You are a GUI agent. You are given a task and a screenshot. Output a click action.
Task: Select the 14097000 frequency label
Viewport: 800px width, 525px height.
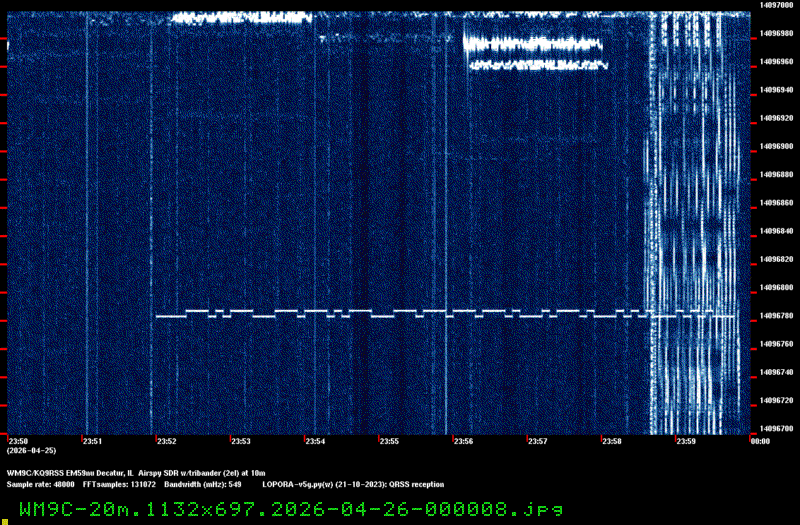(776, 5)
